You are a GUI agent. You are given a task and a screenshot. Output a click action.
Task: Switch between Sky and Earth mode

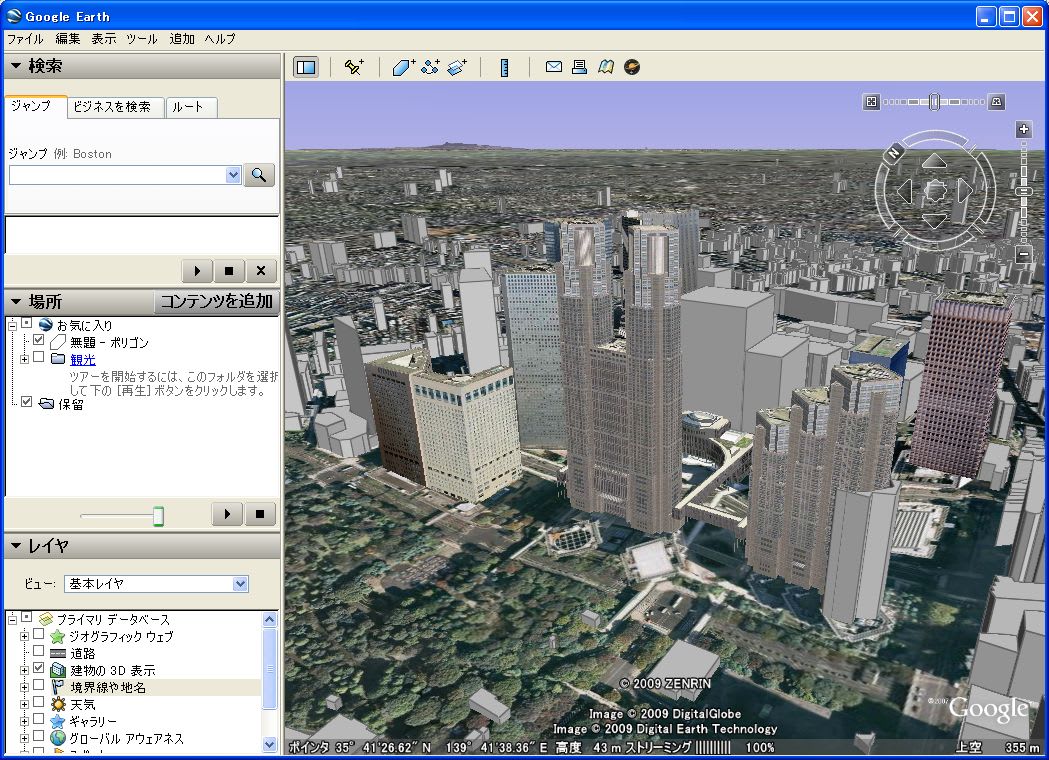[632, 67]
